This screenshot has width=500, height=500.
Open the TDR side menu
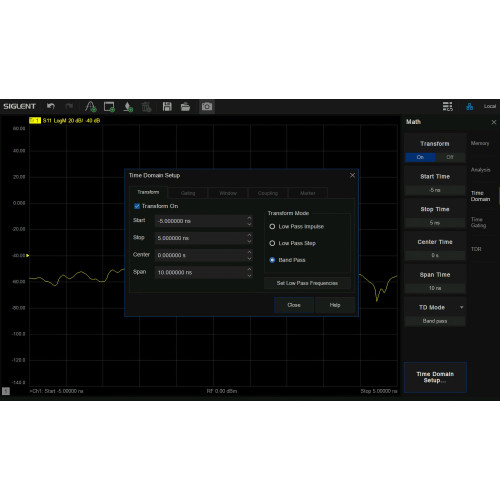[476, 249]
